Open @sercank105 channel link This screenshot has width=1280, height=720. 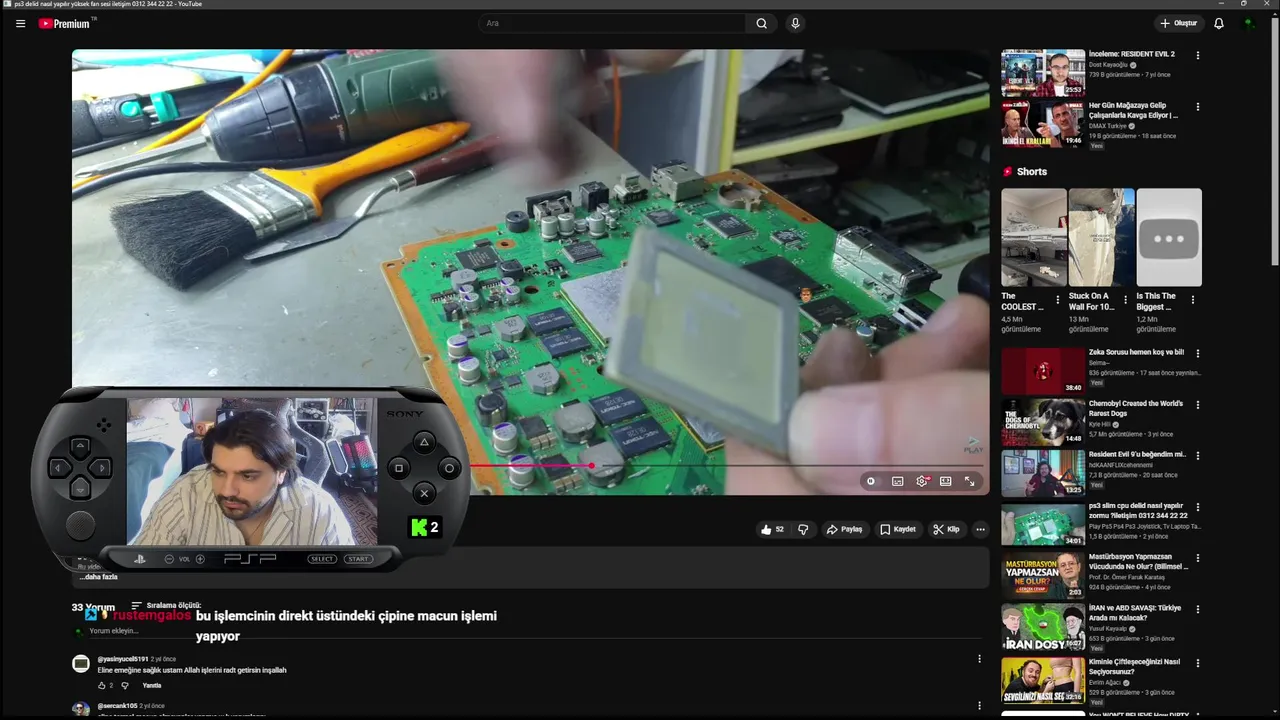[117, 706]
